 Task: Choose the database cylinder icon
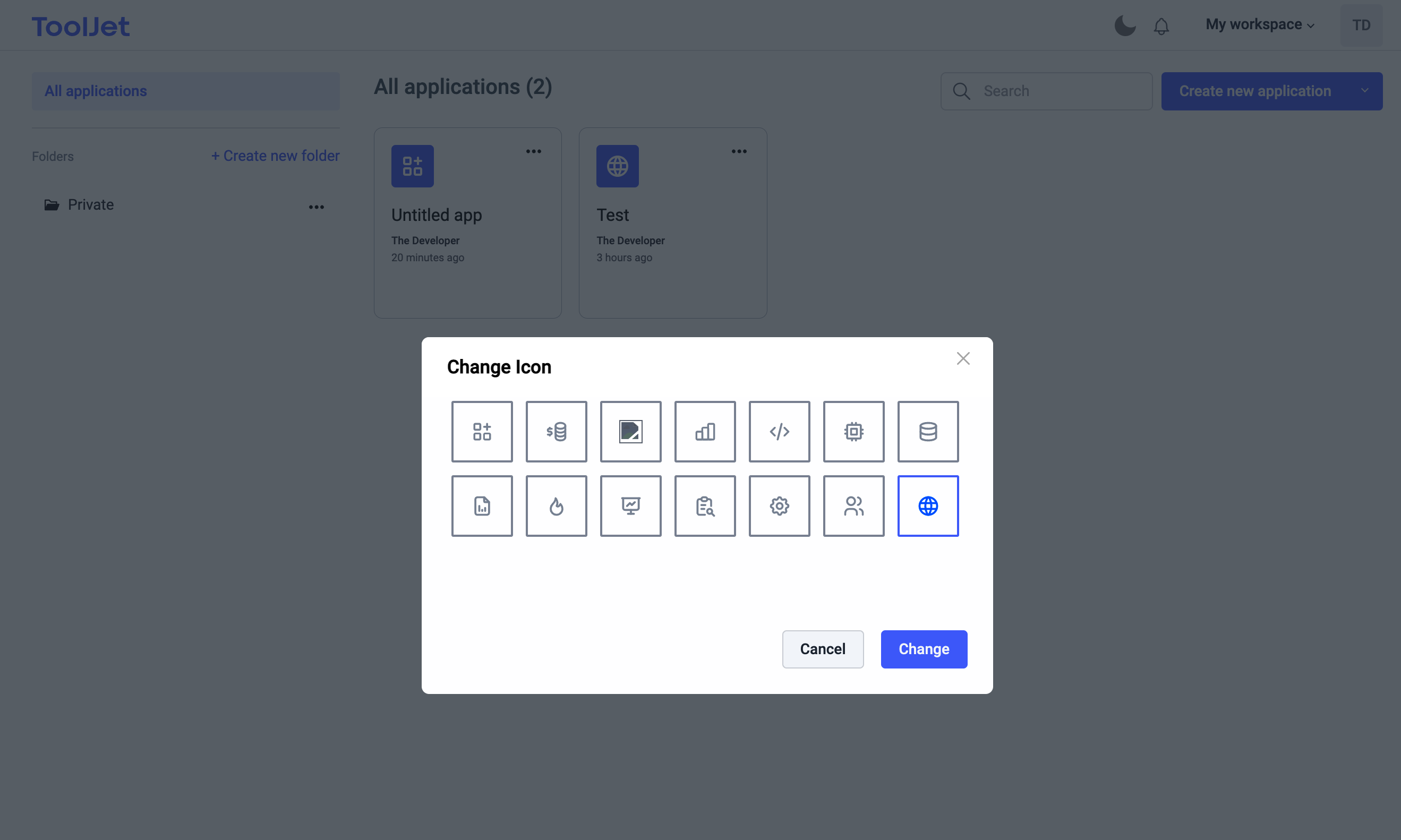point(928,431)
